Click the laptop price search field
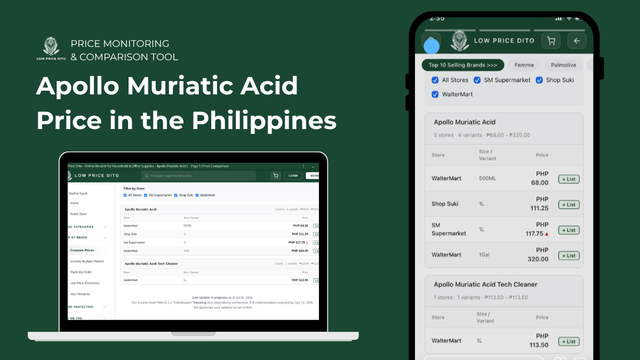 [198, 176]
